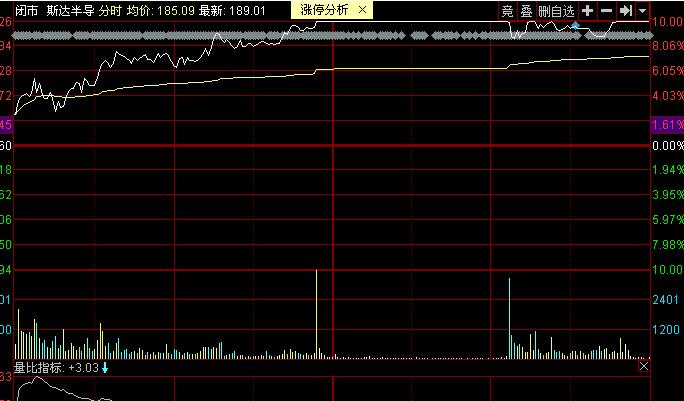Click the 1.61% highlighted percentage label

[x=667, y=125]
